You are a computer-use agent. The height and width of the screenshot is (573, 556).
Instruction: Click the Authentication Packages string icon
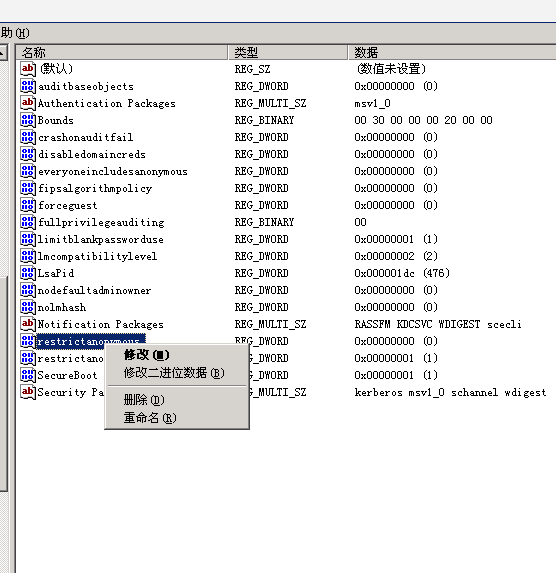pyautogui.click(x=28, y=103)
